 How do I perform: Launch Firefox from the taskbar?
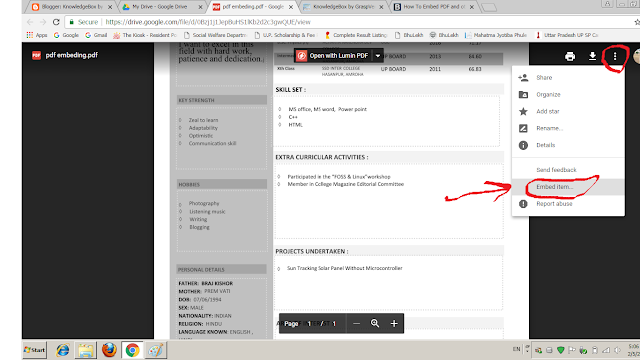click(109, 350)
